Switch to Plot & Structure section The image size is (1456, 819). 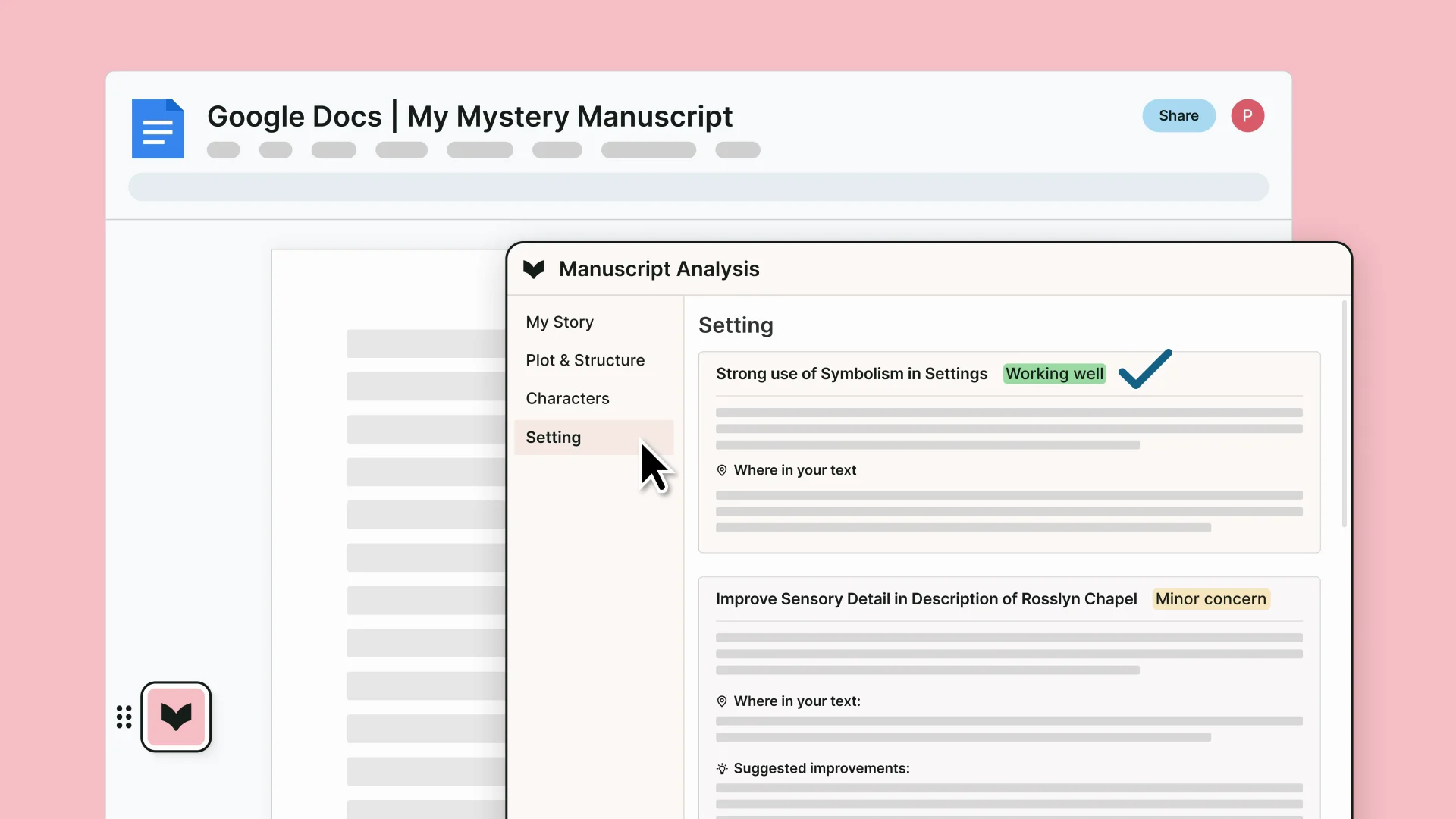[x=585, y=360]
